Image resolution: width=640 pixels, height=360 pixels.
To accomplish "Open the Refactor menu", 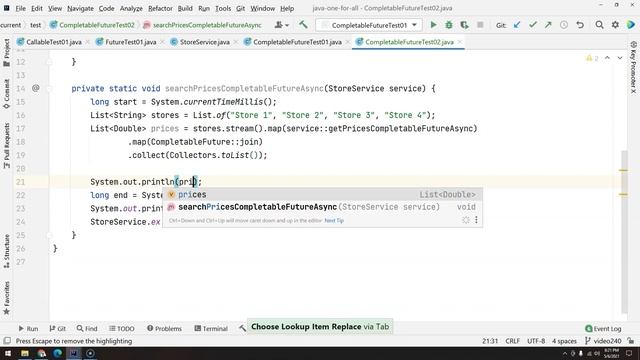I will tap(160, 8).
